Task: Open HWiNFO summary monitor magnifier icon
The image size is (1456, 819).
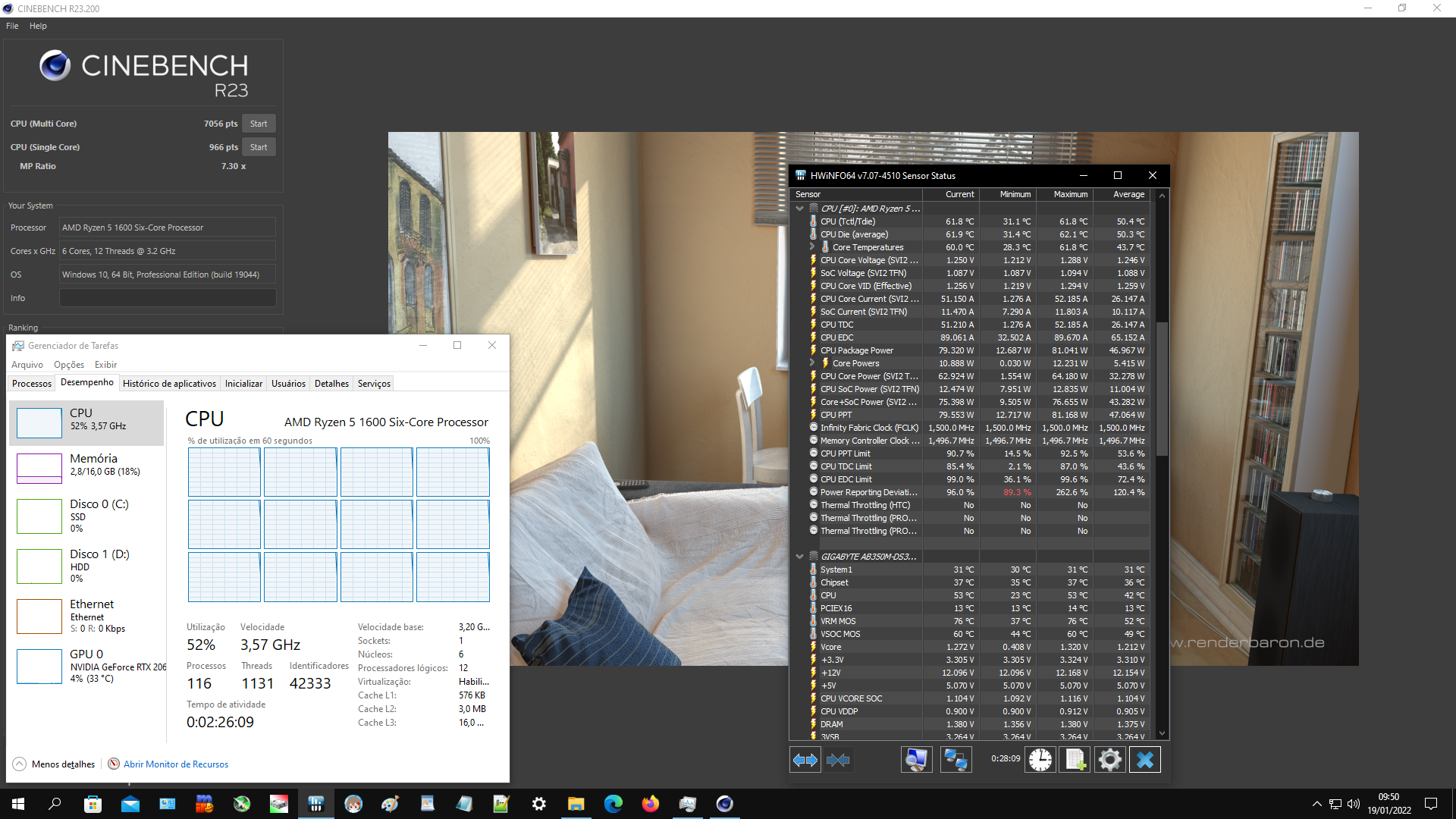Action: tap(917, 759)
